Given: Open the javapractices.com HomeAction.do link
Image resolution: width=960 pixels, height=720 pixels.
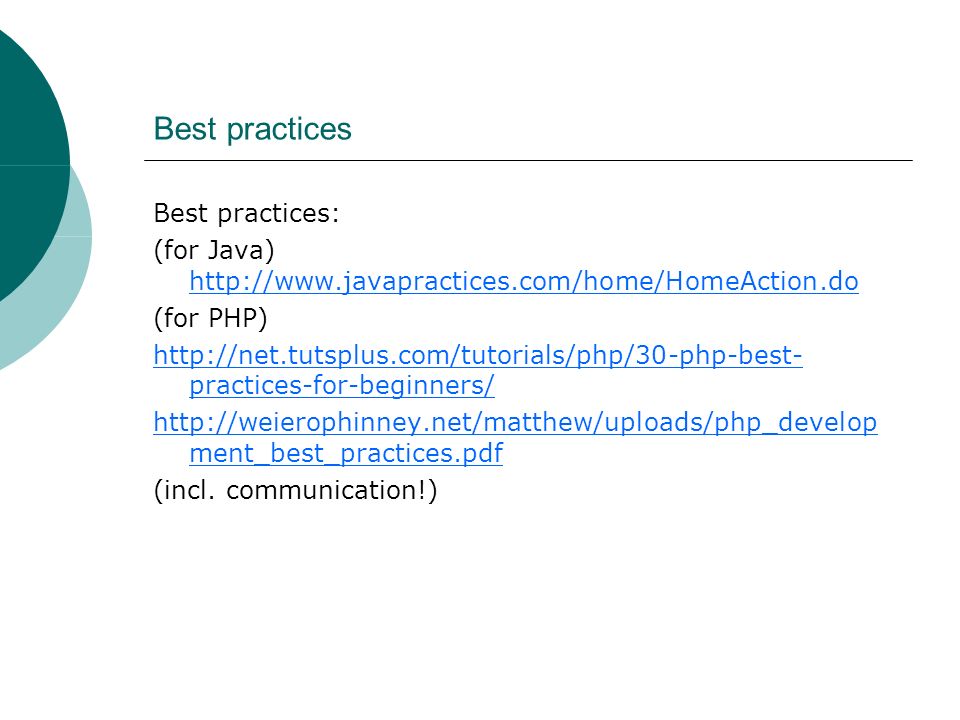Looking at the screenshot, I should [523, 282].
